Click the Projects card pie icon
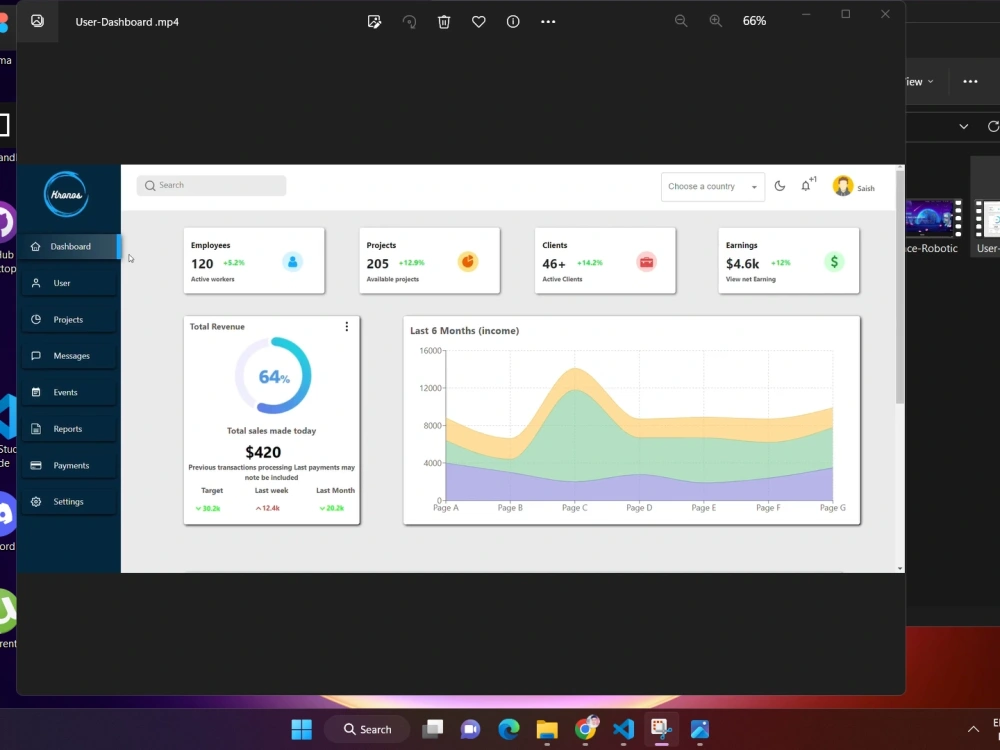This screenshot has height=750, width=1000. coord(467,262)
